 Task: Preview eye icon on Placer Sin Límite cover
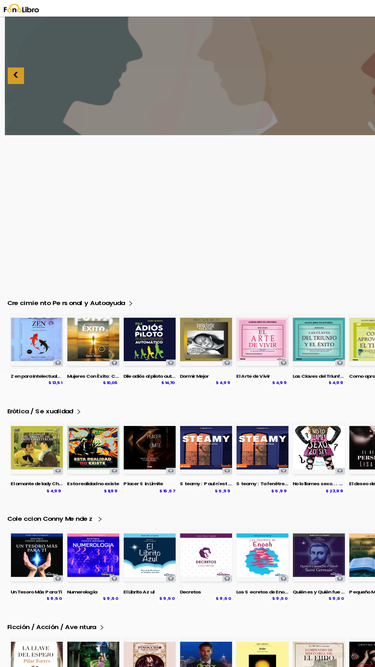(171, 471)
